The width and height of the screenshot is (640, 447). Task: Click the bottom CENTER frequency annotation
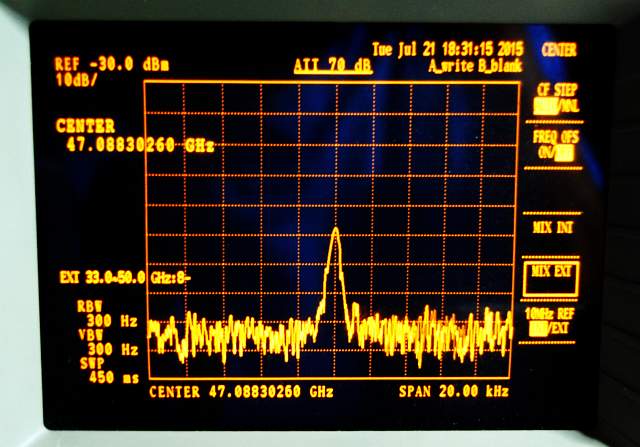click(241, 391)
